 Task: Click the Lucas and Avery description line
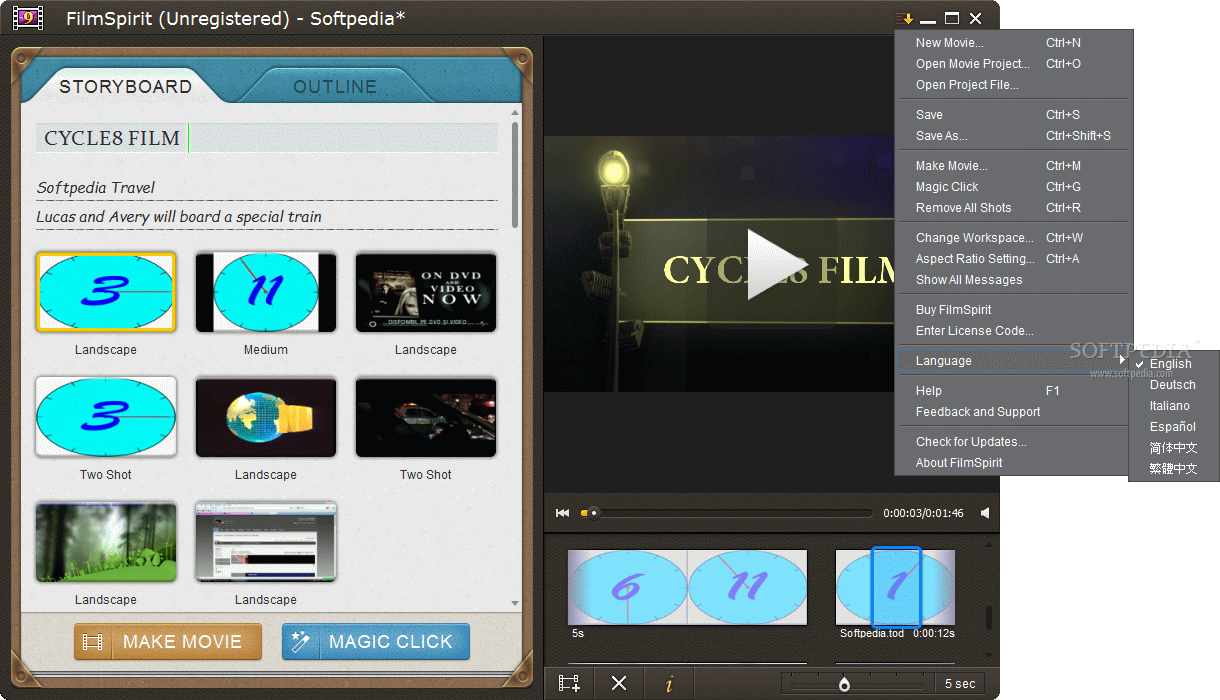click(267, 217)
